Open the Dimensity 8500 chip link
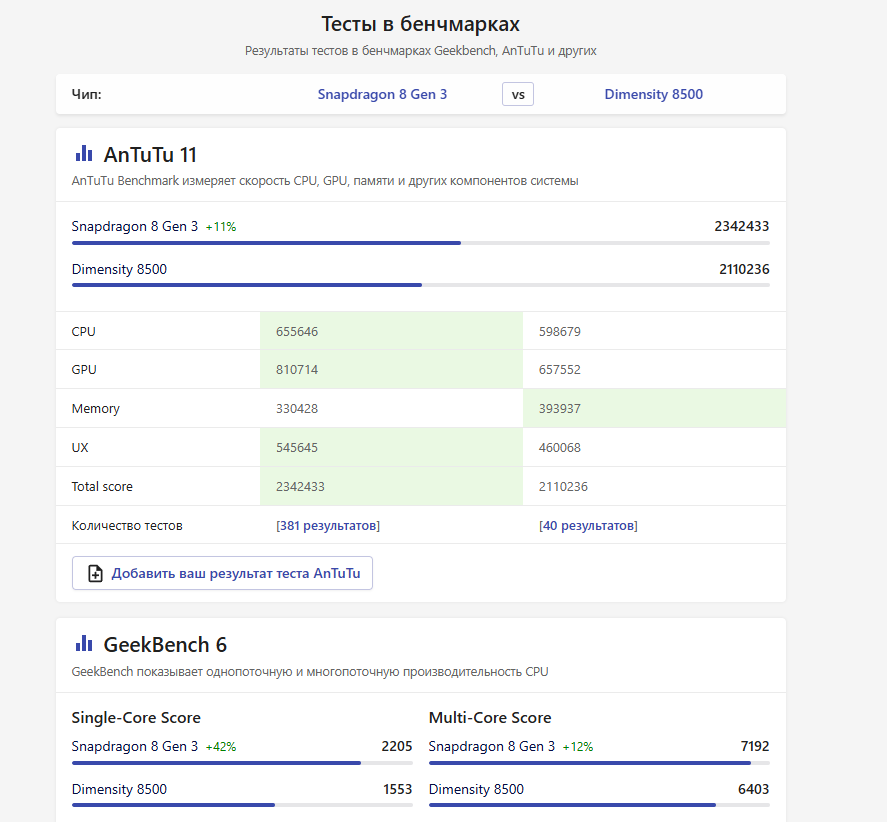 coord(653,94)
